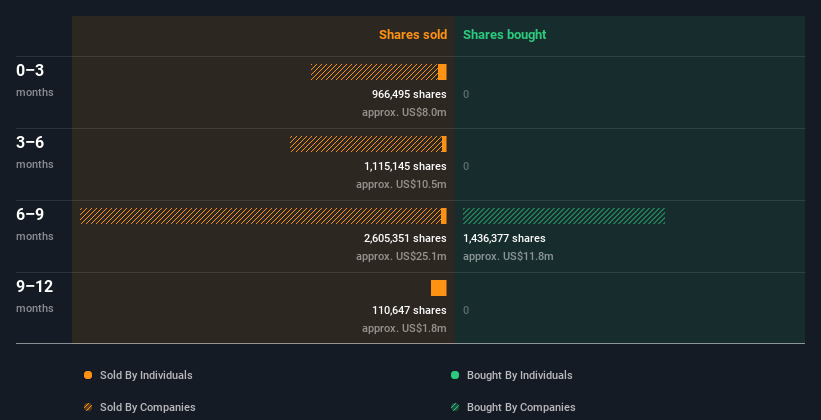Click the Sold By Individuals legend dot

[x=88, y=375]
